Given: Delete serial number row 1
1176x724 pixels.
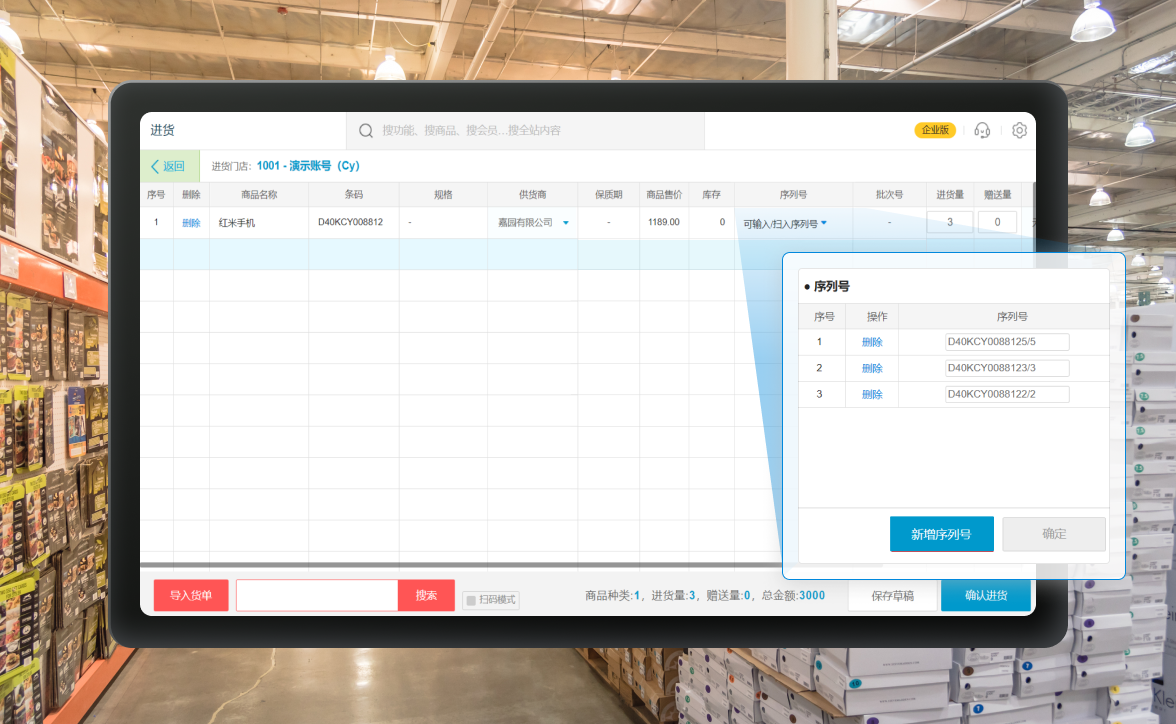Looking at the screenshot, I should tap(872, 342).
